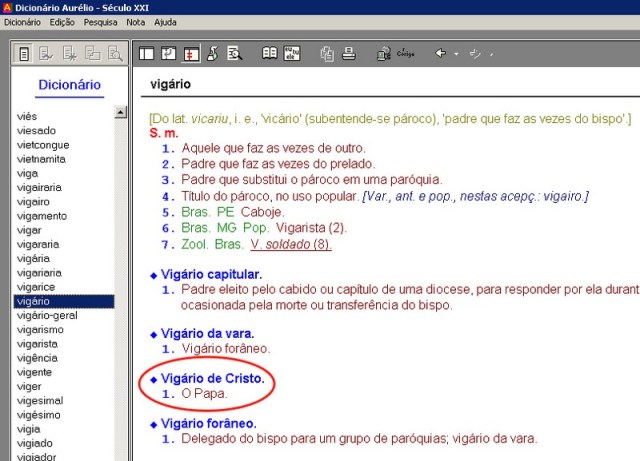Viewport: 640px width, 461px height.
Task: Open the Pesquisa menu
Action: point(99,21)
